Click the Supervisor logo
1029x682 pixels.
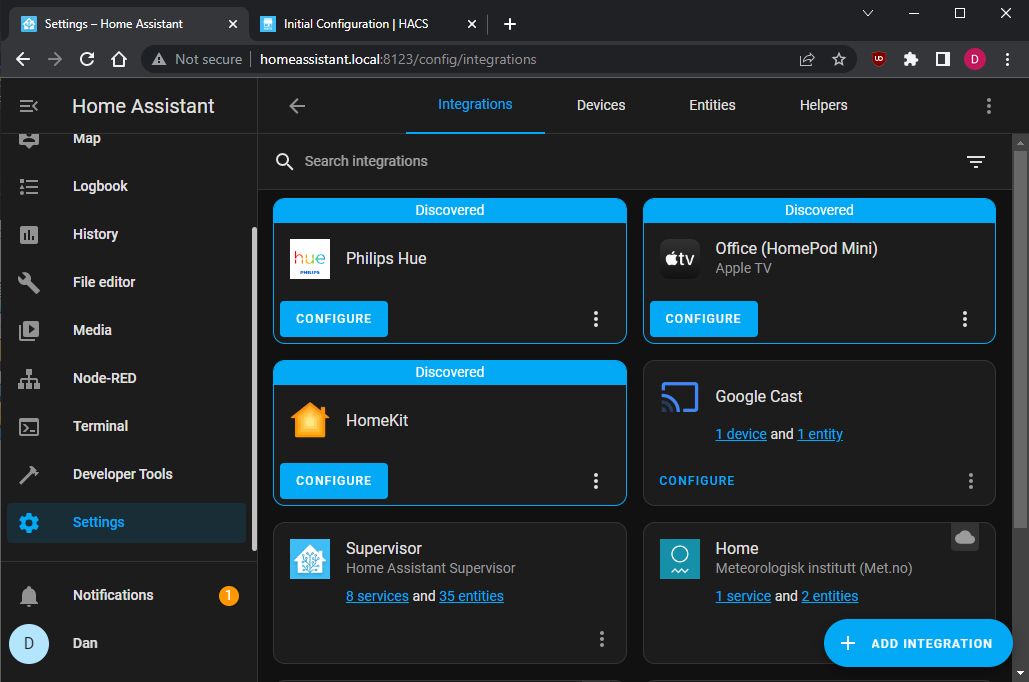coord(310,559)
